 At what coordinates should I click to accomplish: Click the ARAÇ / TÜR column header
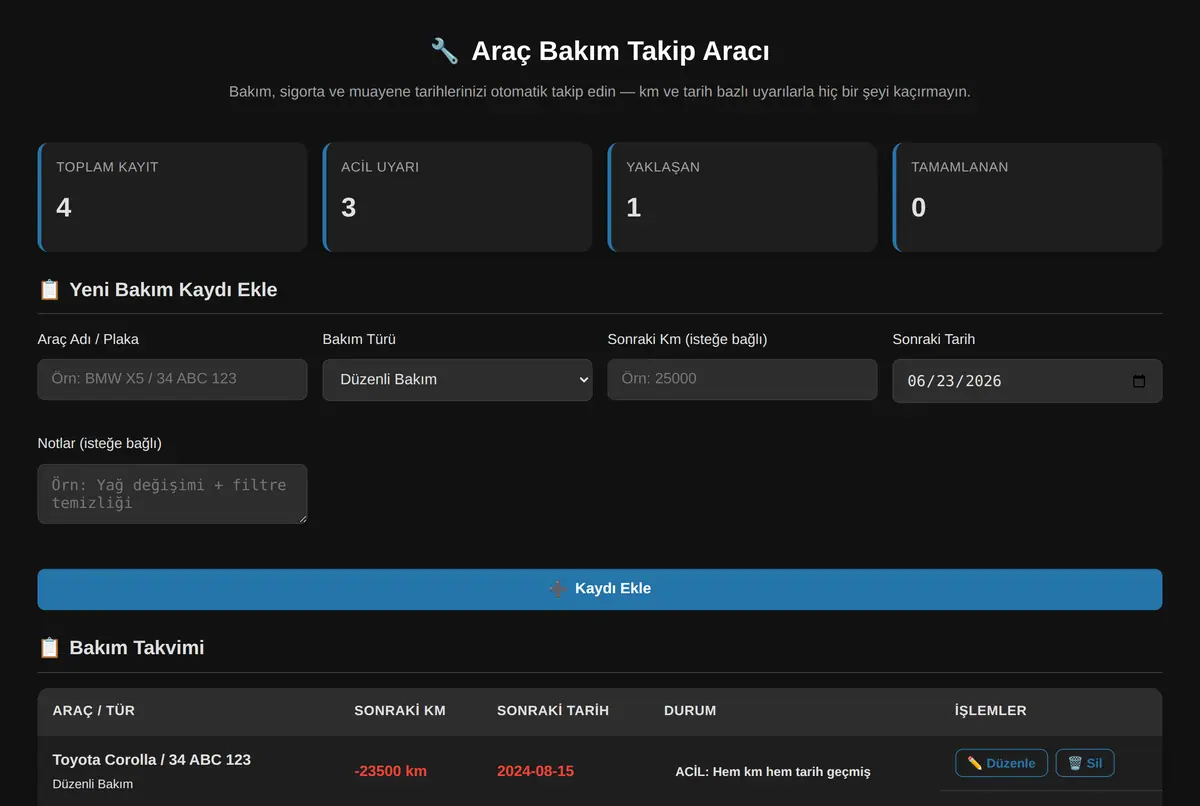94,711
